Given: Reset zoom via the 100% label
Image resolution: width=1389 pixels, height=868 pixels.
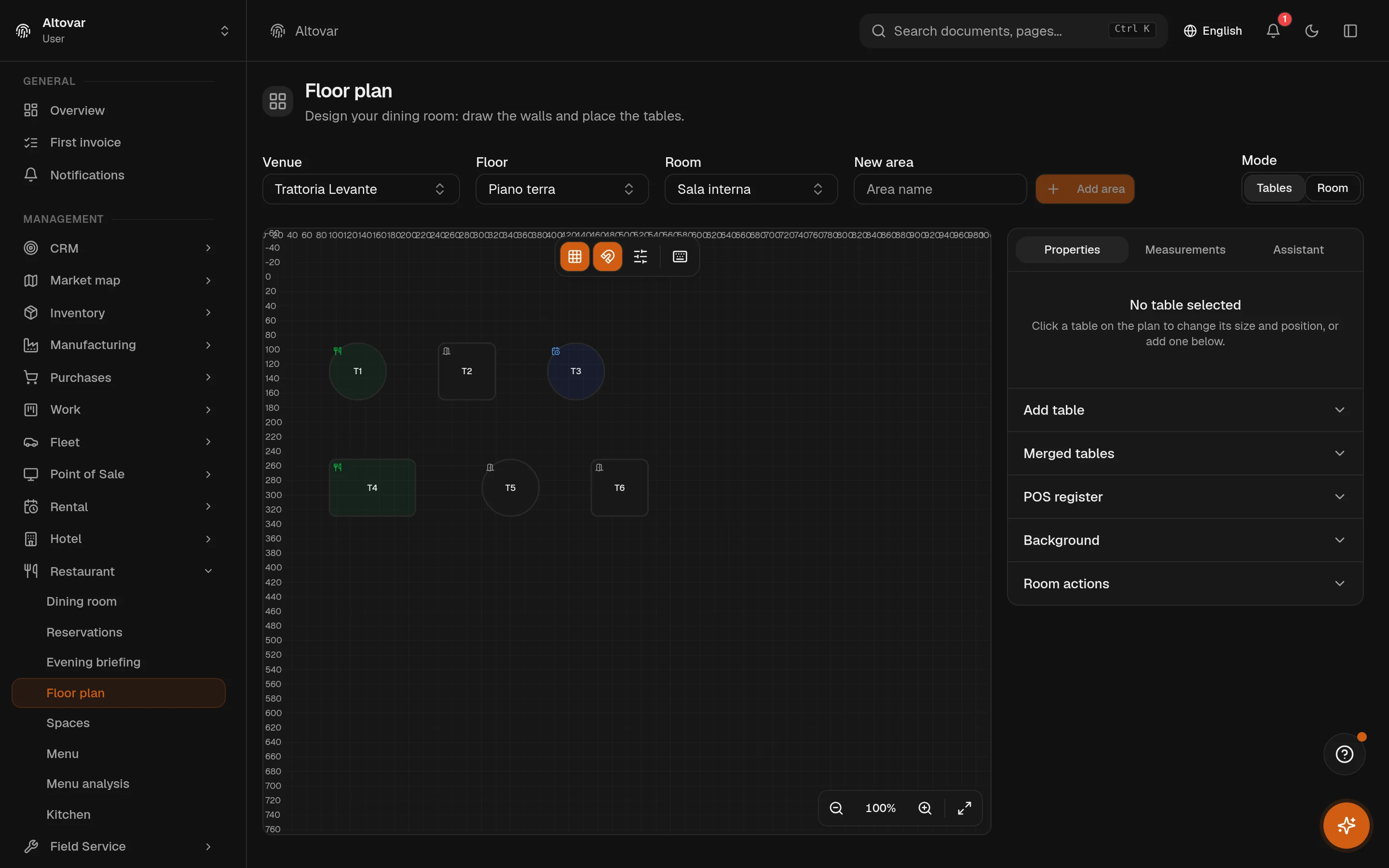Looking at the screenshot, I should pos(881,808).
